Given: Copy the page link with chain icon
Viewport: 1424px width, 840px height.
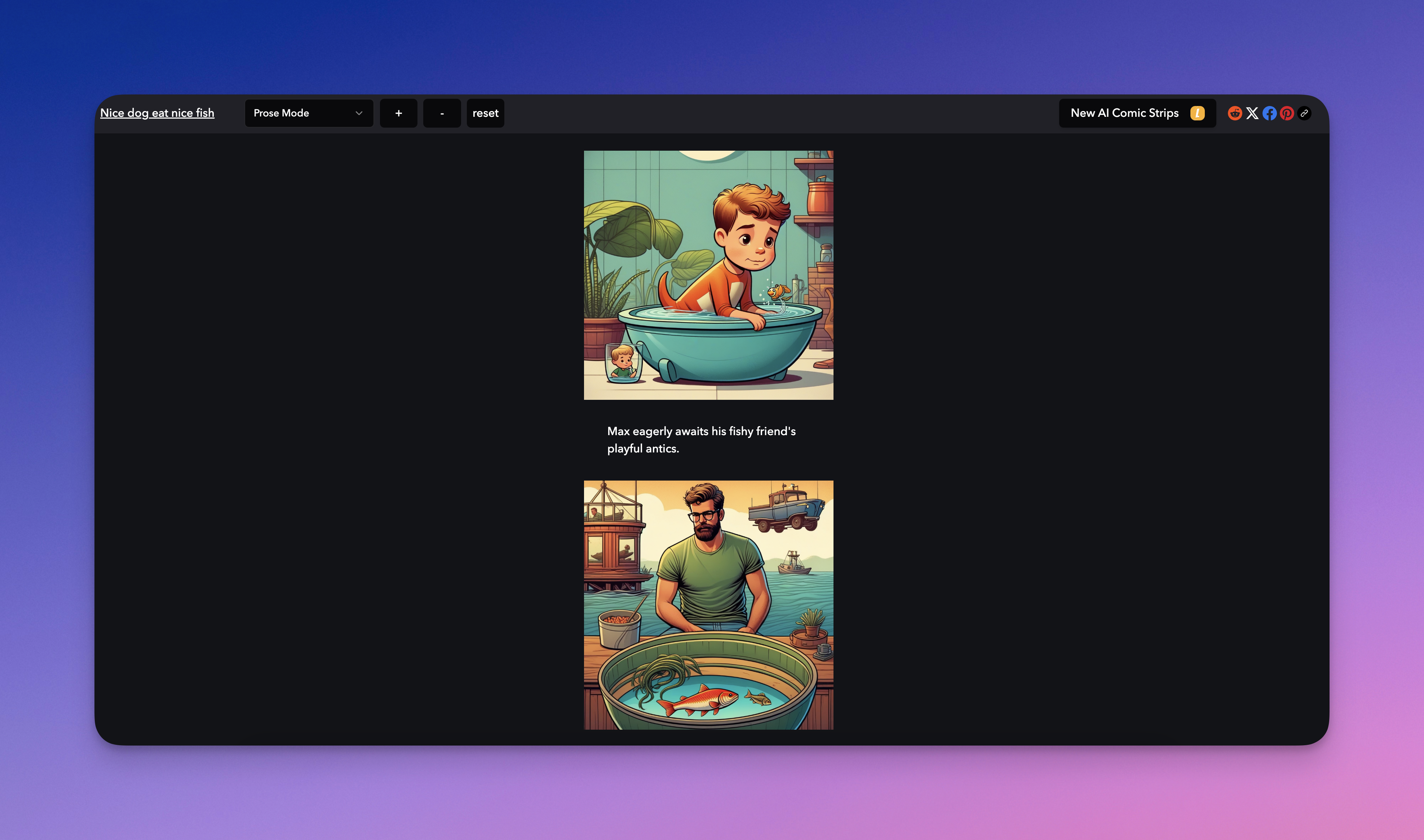Looking at the screenshot, I should pyautogui.click(x=1304, y=113).
